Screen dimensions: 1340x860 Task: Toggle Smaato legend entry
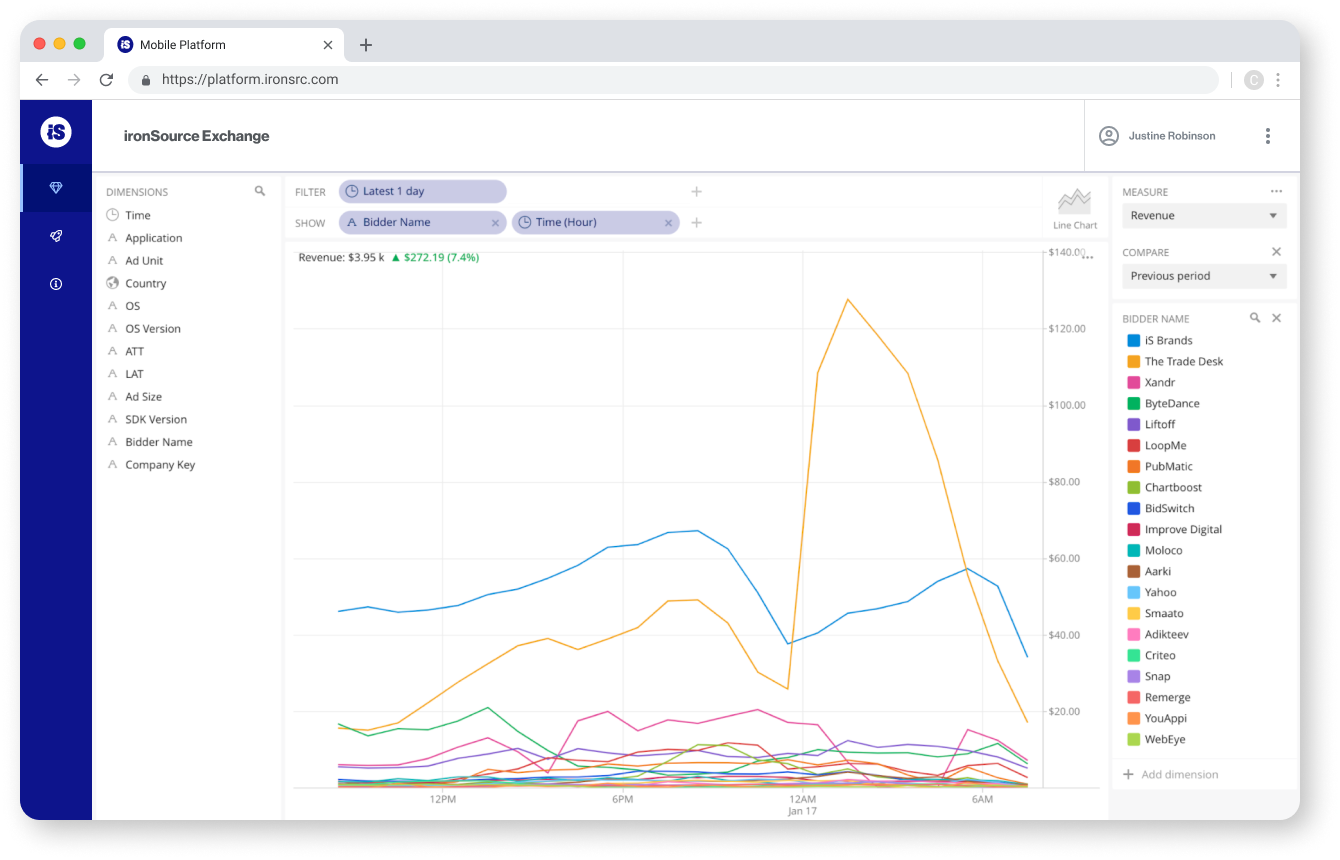click(x=1155, y=614)
